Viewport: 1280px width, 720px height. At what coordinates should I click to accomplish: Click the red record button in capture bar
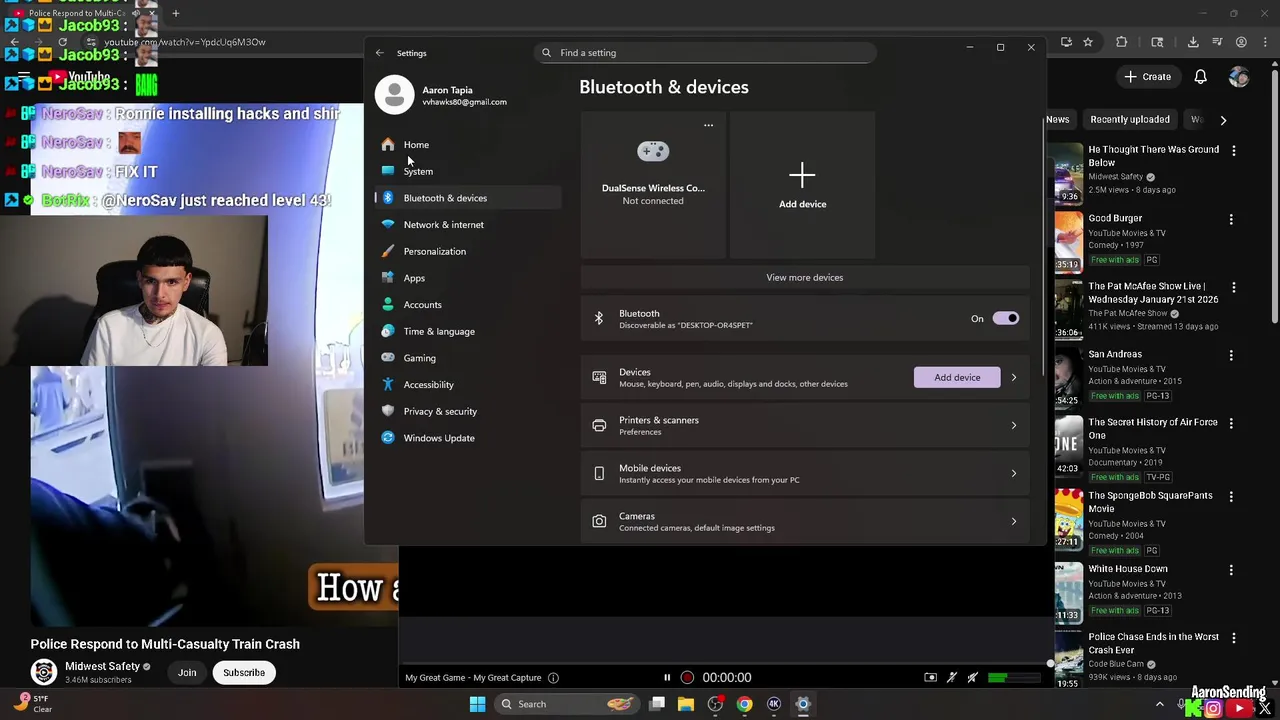pos(687,678)
